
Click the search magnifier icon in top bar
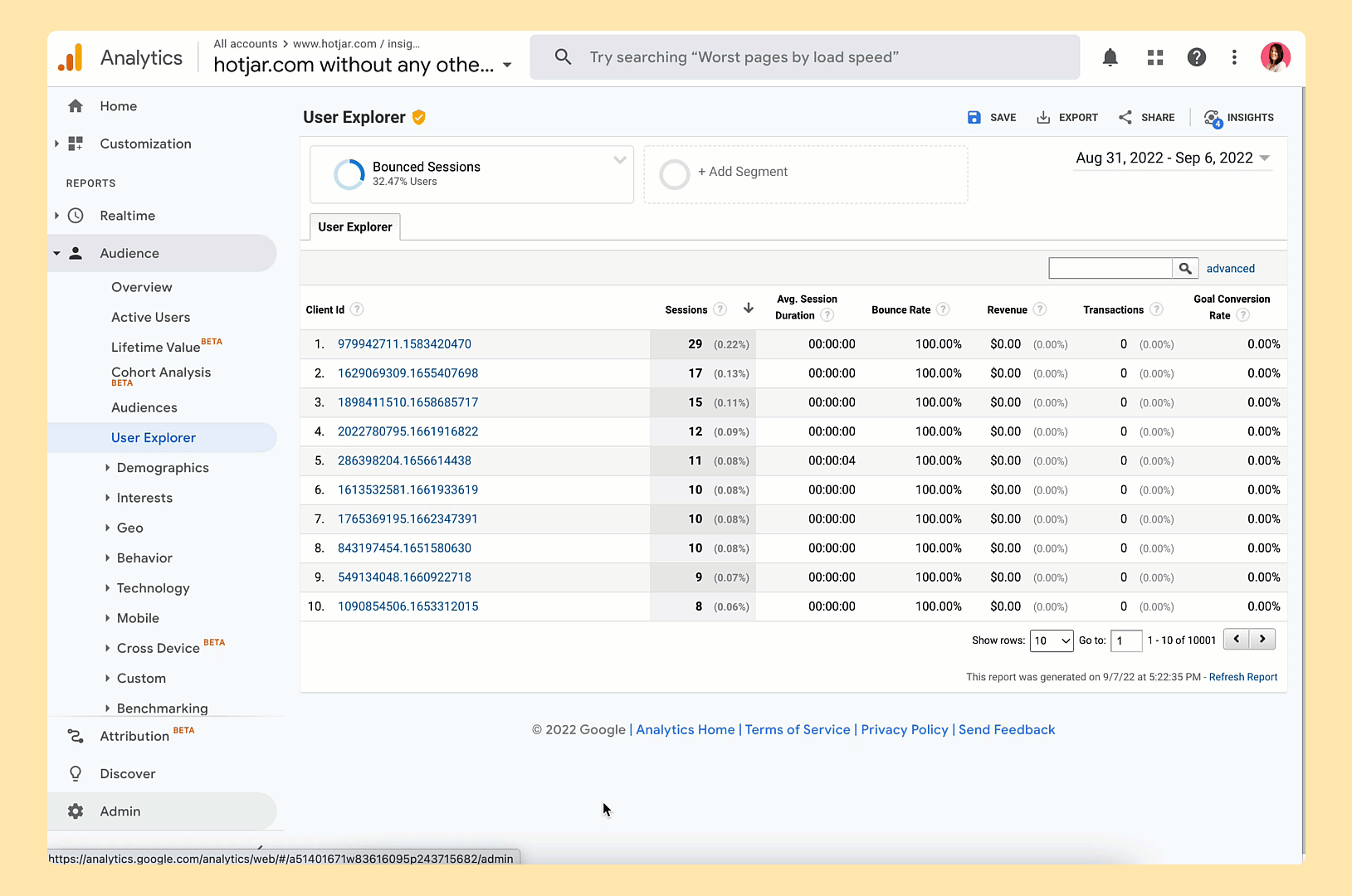coord(563,57)
